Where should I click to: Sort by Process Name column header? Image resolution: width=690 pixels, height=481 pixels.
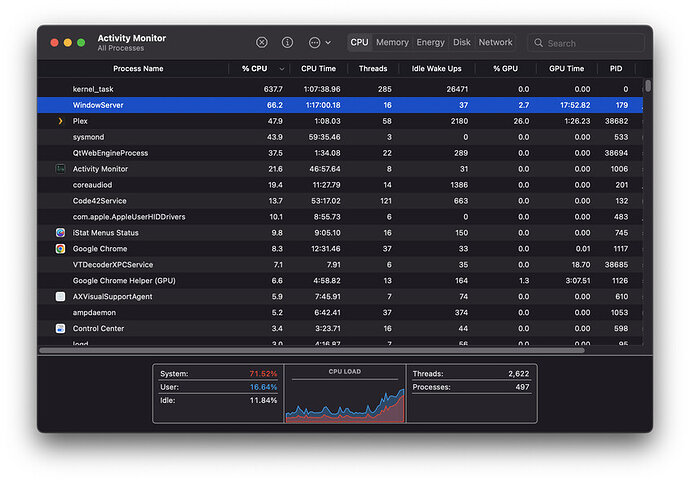pos(138,69)
